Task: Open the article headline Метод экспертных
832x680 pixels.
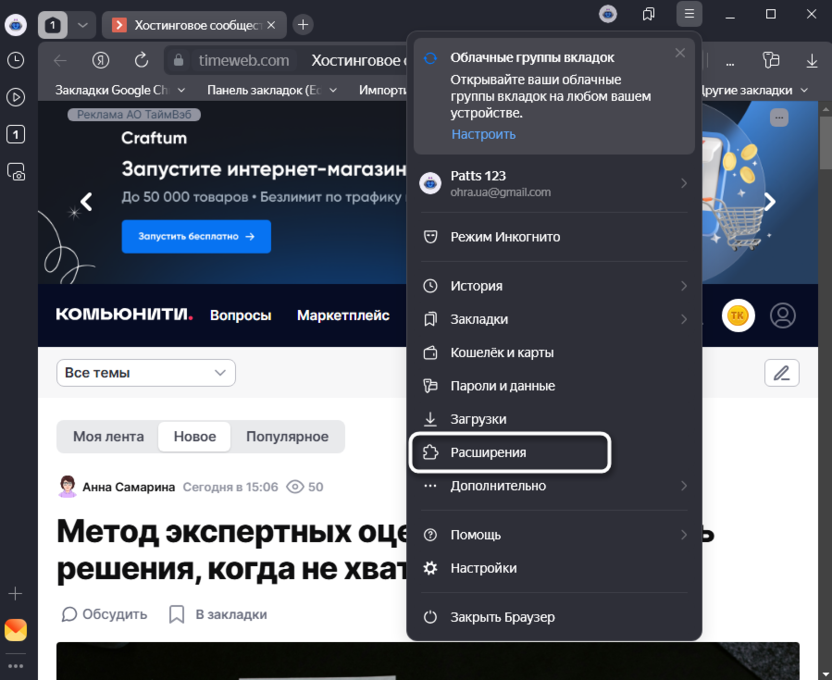Action: [231, 550]
